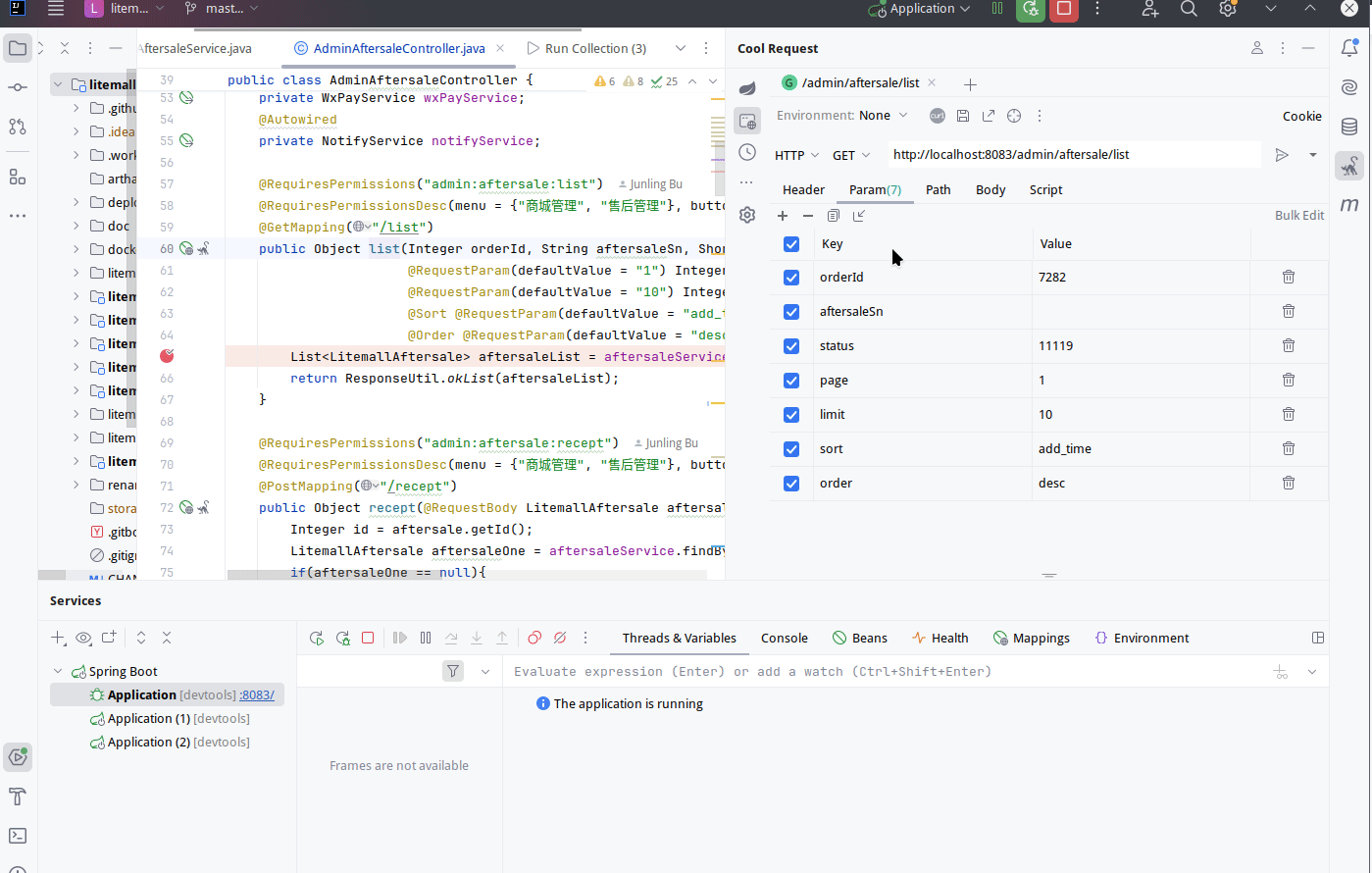Screen dimensions: 1372x873
Task: Open the Database tool window
Action: tap(1350, 127)
